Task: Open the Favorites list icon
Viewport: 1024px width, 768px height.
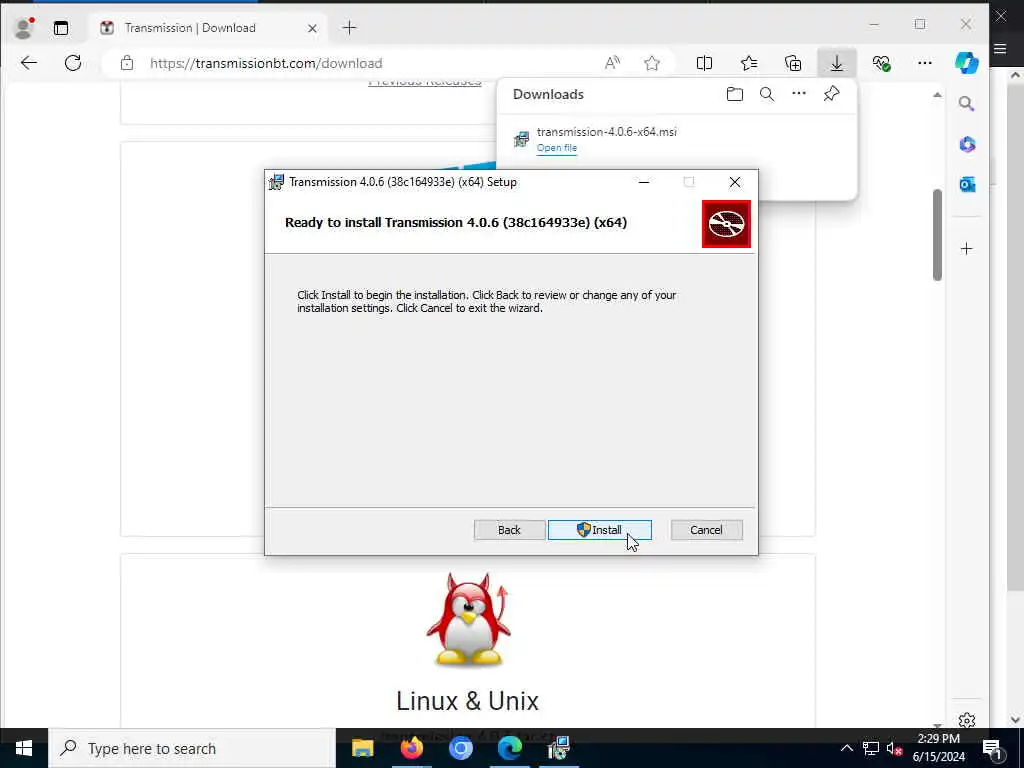Action: click(749, 63)
